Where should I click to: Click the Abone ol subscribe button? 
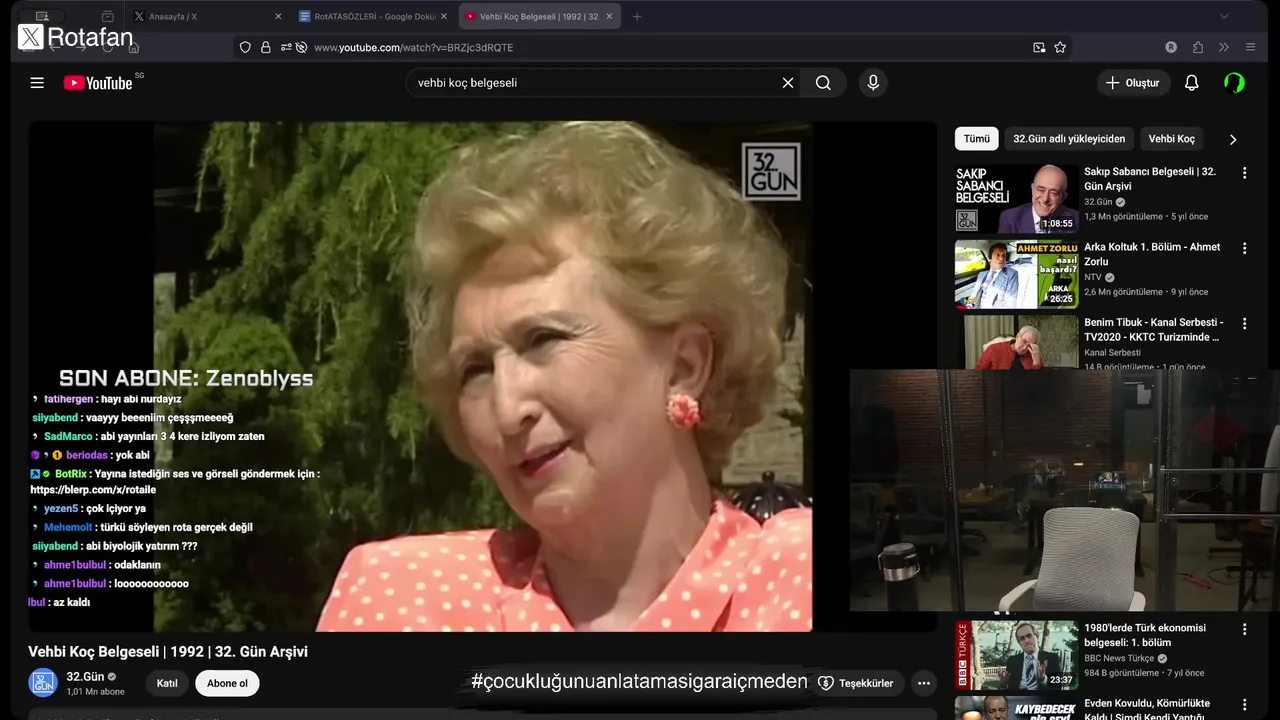pos(227,683)
